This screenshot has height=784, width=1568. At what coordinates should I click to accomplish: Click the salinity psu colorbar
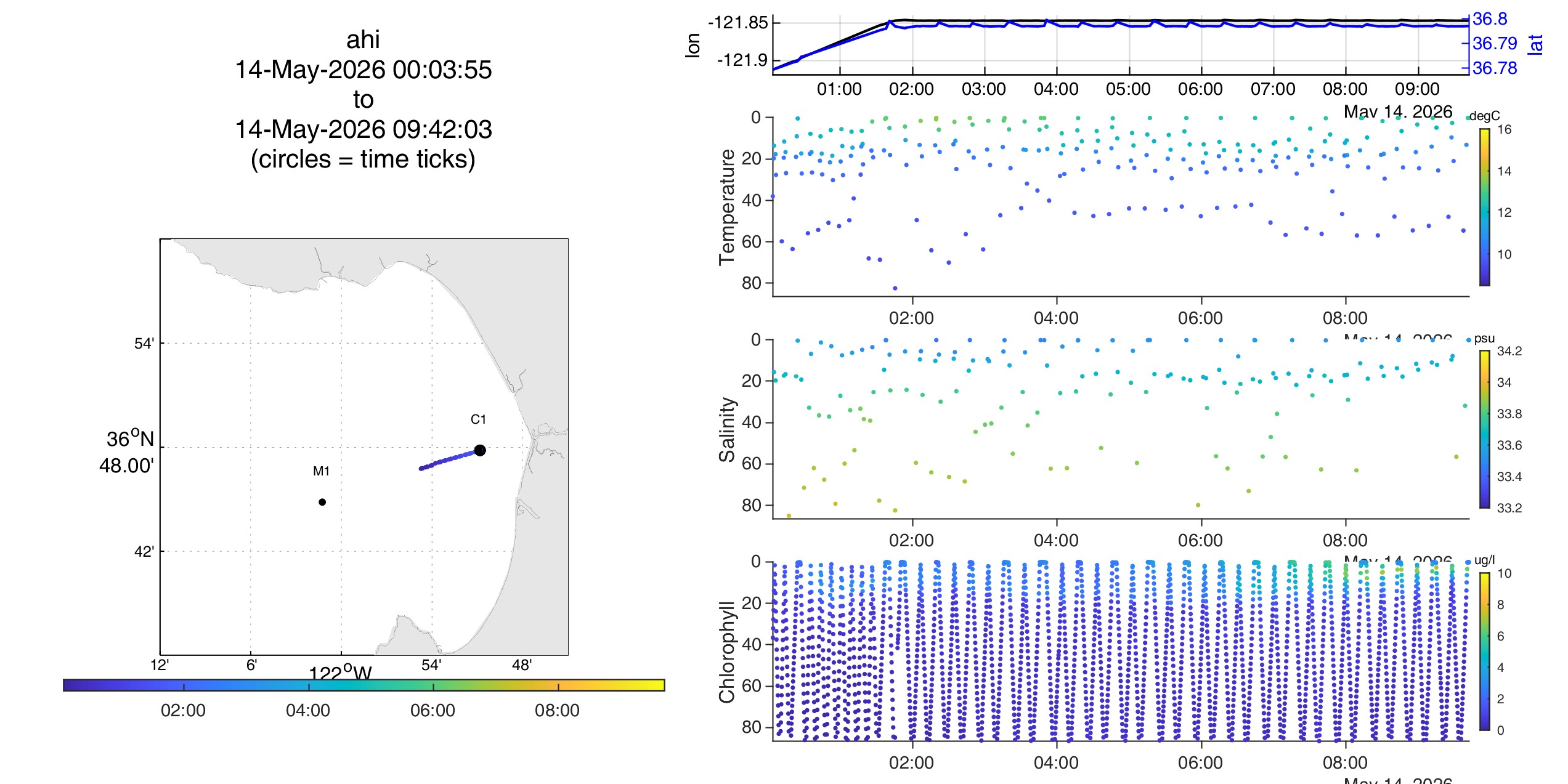pyautogui.click(x=1485, y=429)
